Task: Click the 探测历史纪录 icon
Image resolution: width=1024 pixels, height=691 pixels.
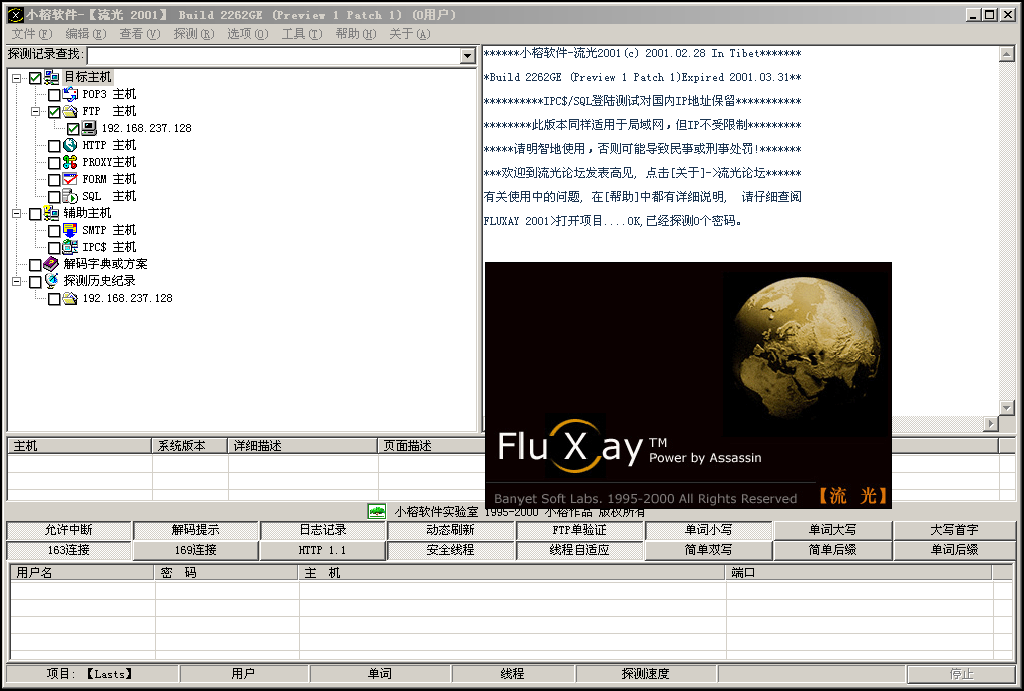Action: pyautogui.click(x=52, y=281)
